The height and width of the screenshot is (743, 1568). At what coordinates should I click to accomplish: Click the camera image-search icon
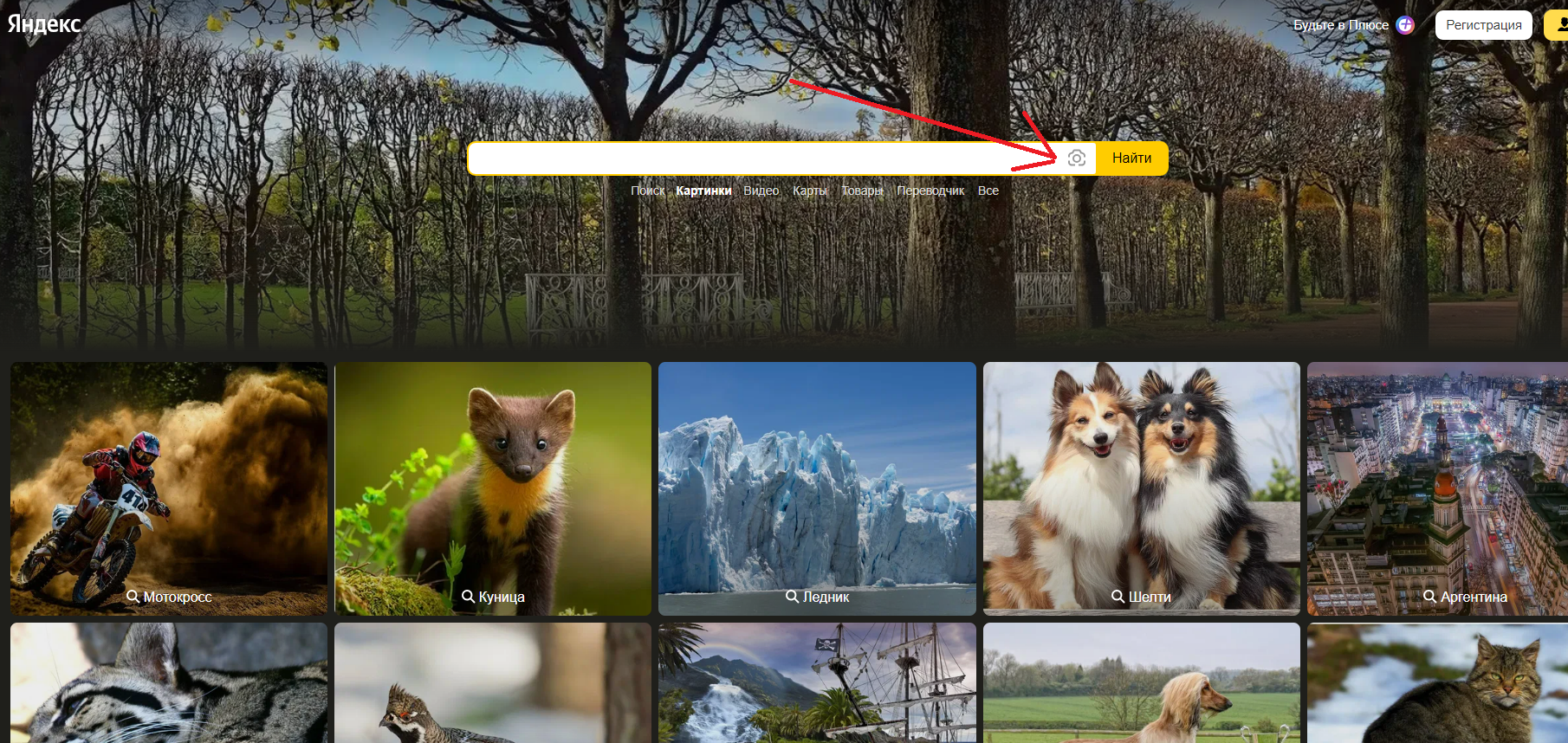point(1076,158)
